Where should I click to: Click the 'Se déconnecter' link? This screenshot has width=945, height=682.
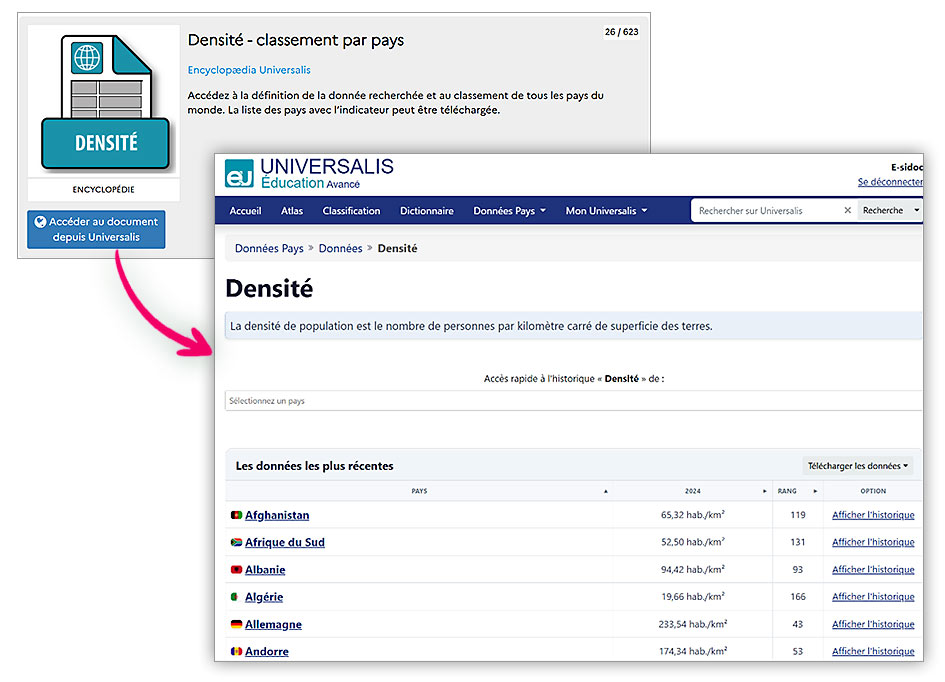coord(890,182)
